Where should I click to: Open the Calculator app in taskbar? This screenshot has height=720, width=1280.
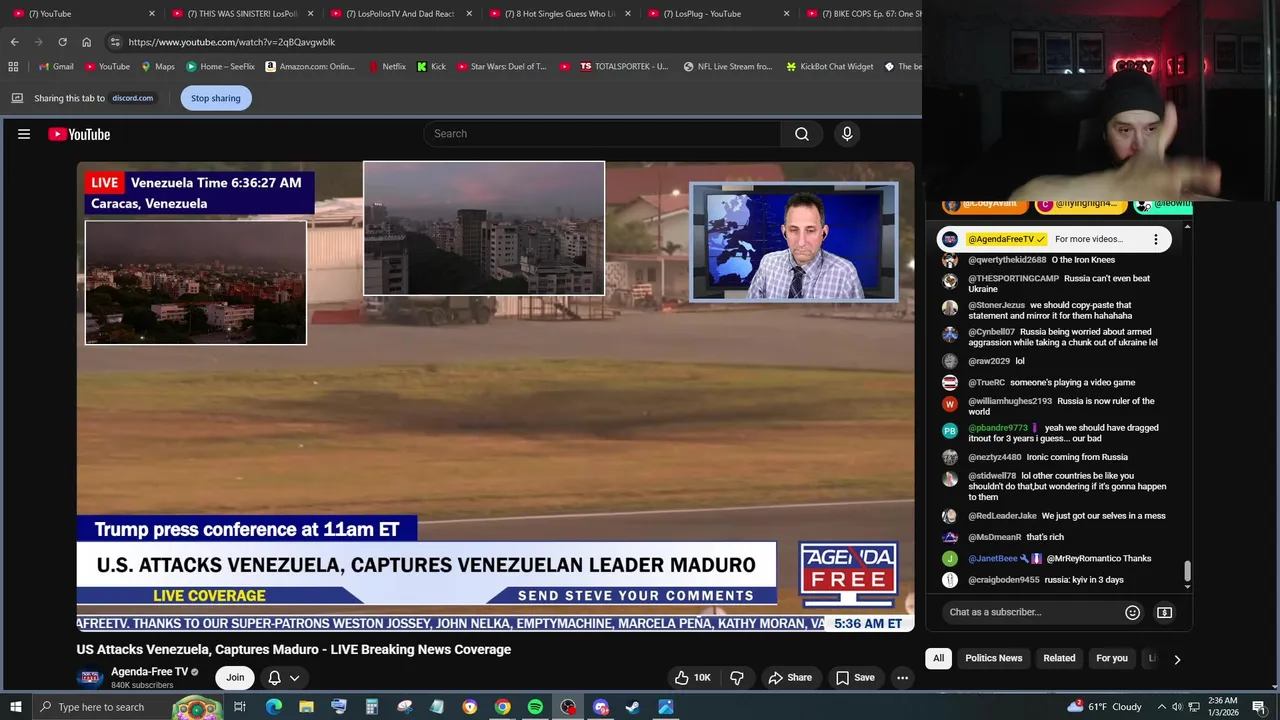(371, 707)
